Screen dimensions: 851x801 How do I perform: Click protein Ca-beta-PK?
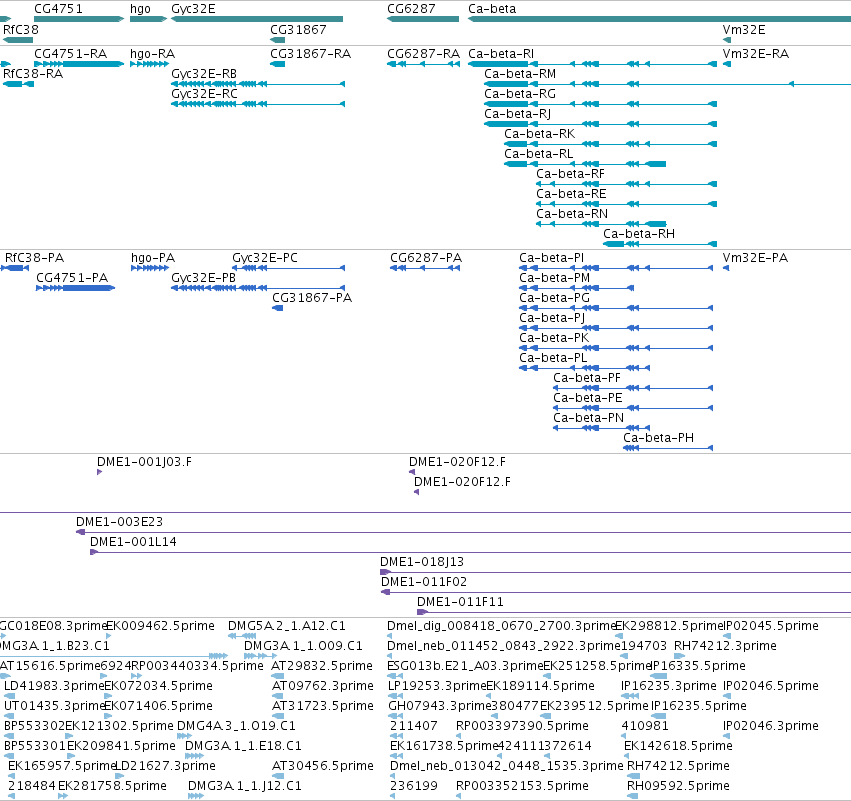click(x=554, y=338)
